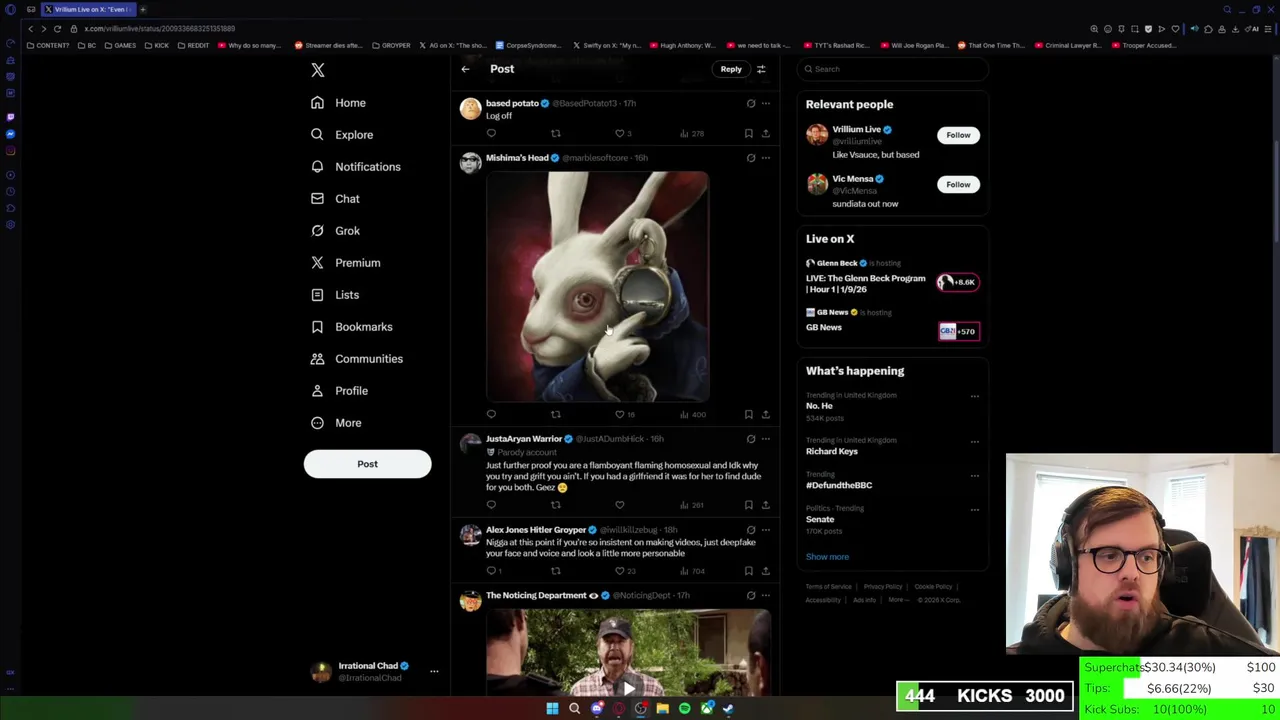Bookmark JustaAryan Warrior's post
Screen dimensions: 1280x720
[x=748, y=505]
